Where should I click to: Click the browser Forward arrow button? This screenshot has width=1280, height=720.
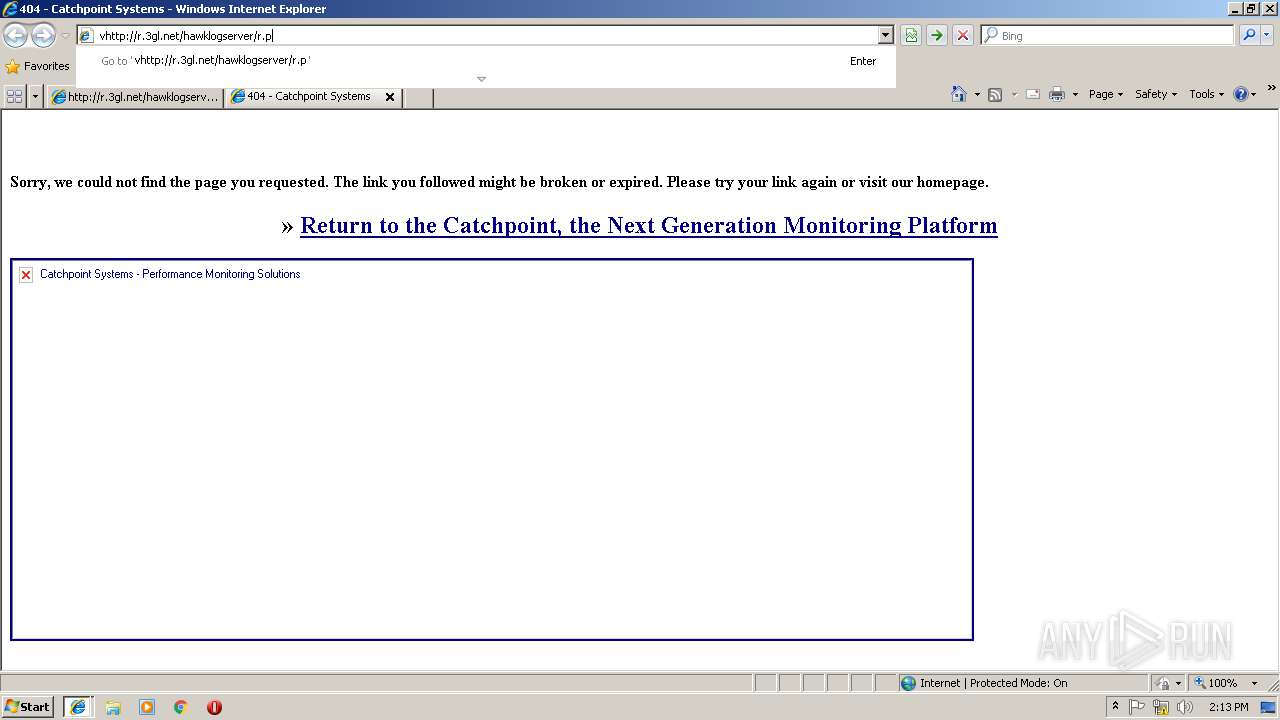(43, 36)
